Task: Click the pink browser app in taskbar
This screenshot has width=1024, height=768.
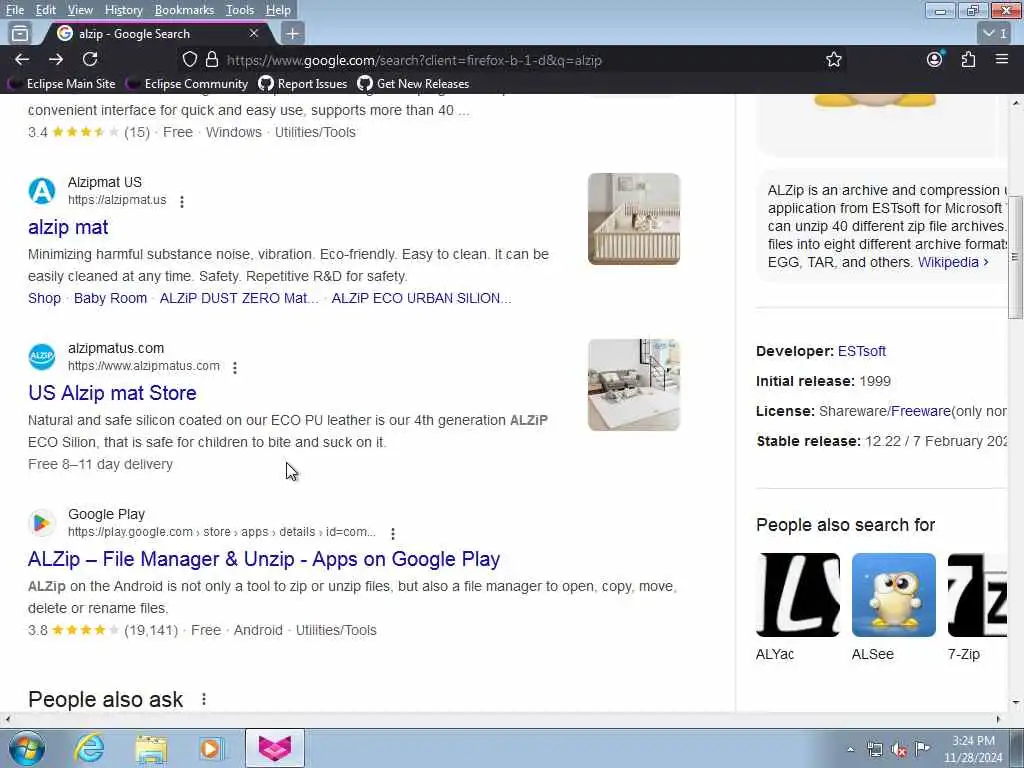Action: pyautogui.click(x=275, y=748)
